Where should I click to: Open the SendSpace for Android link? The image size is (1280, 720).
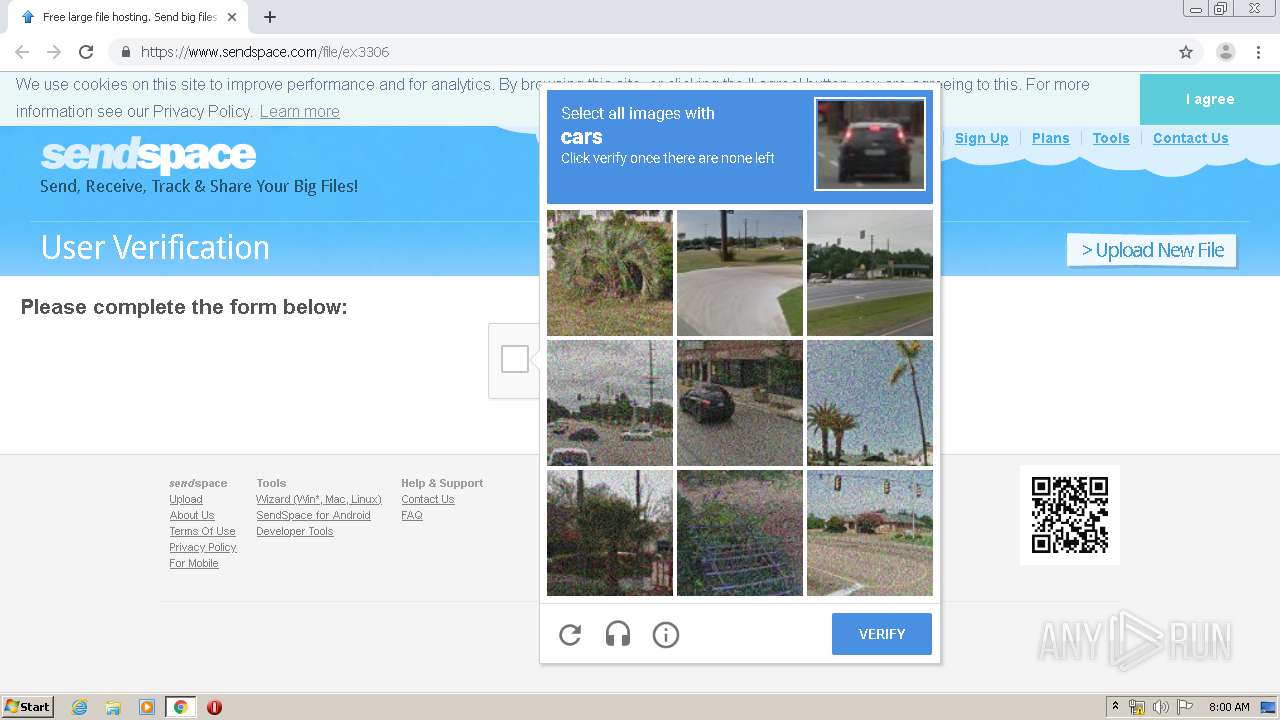[x=313, y=515]
